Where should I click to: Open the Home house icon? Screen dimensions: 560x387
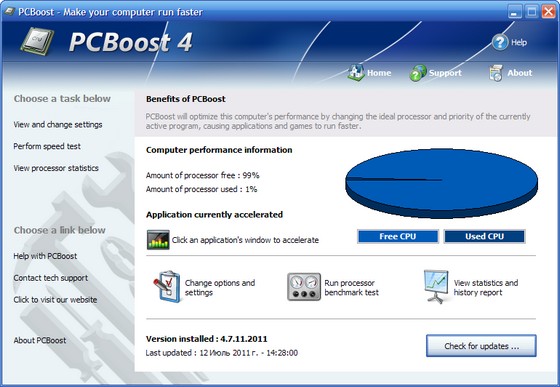click(x=356, y=72)
